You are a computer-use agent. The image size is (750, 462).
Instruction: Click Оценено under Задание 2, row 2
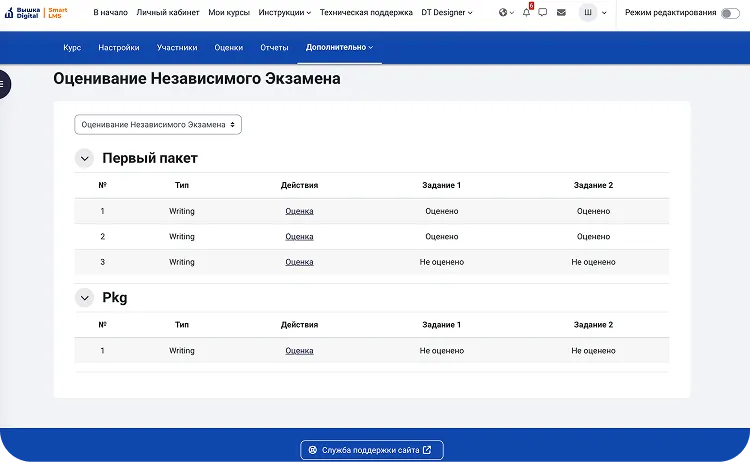click(x=593, y=236)
